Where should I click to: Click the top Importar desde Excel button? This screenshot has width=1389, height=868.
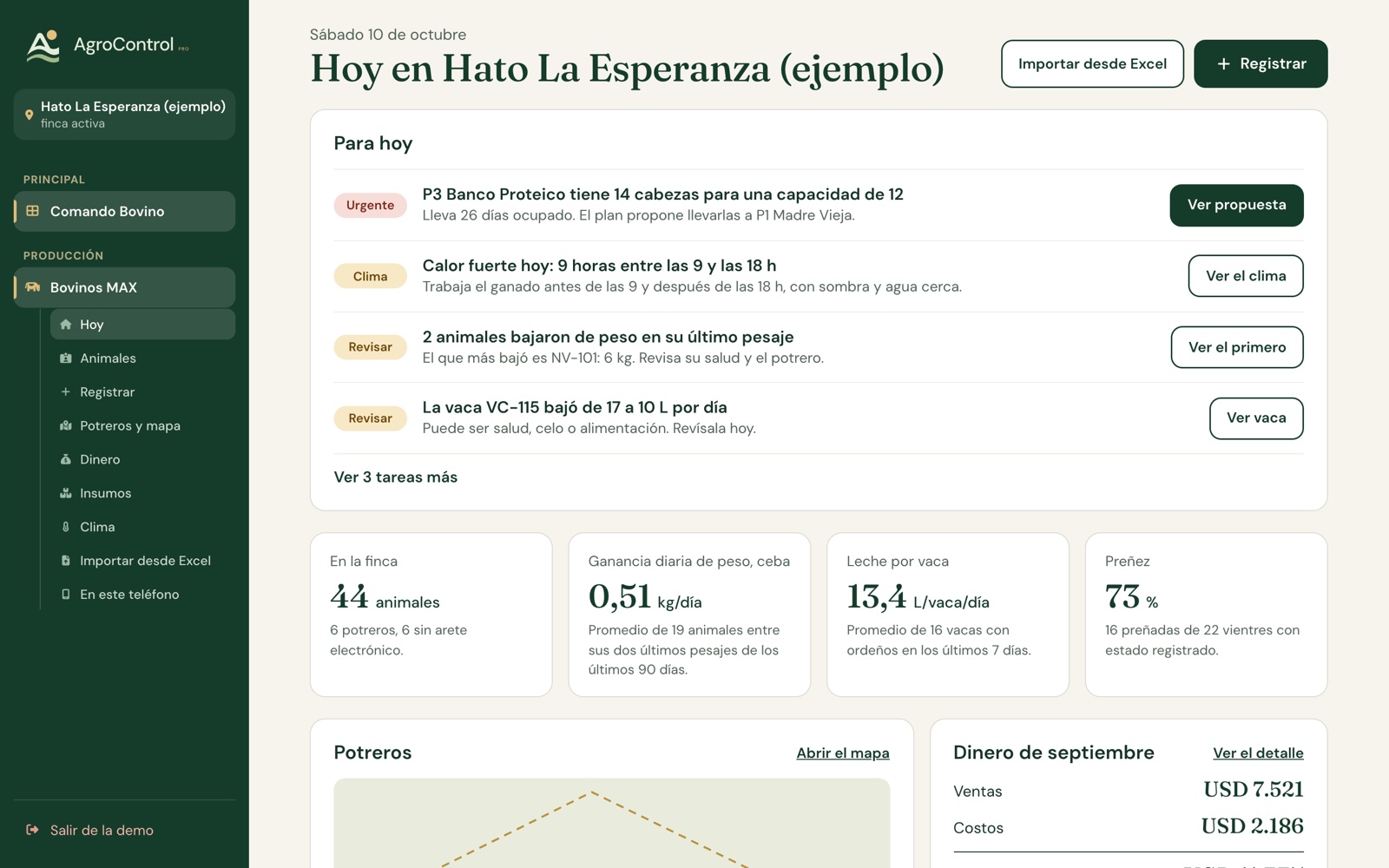1092,63
